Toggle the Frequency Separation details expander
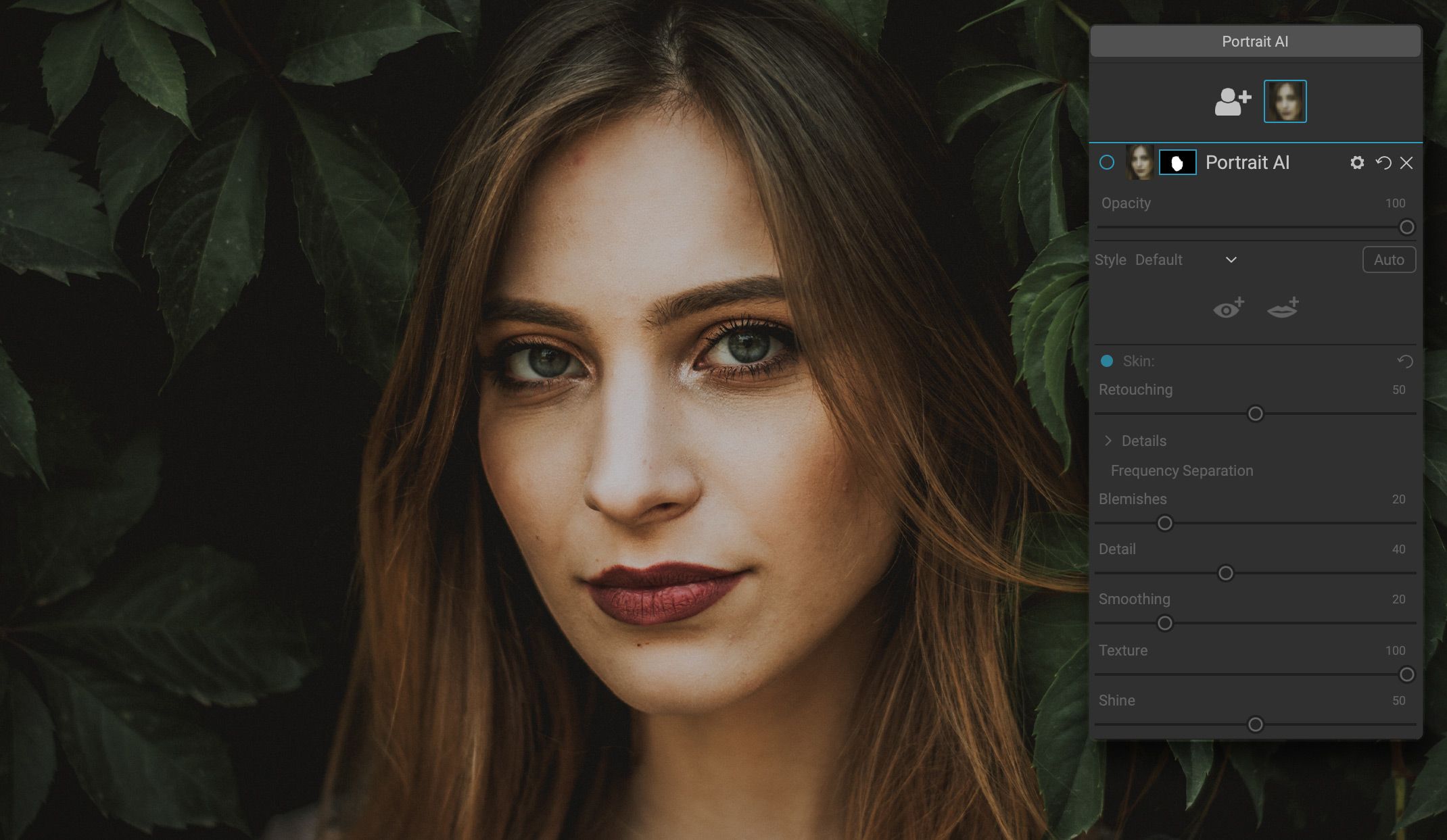 pyautogui.click(x=1108, y=440)
